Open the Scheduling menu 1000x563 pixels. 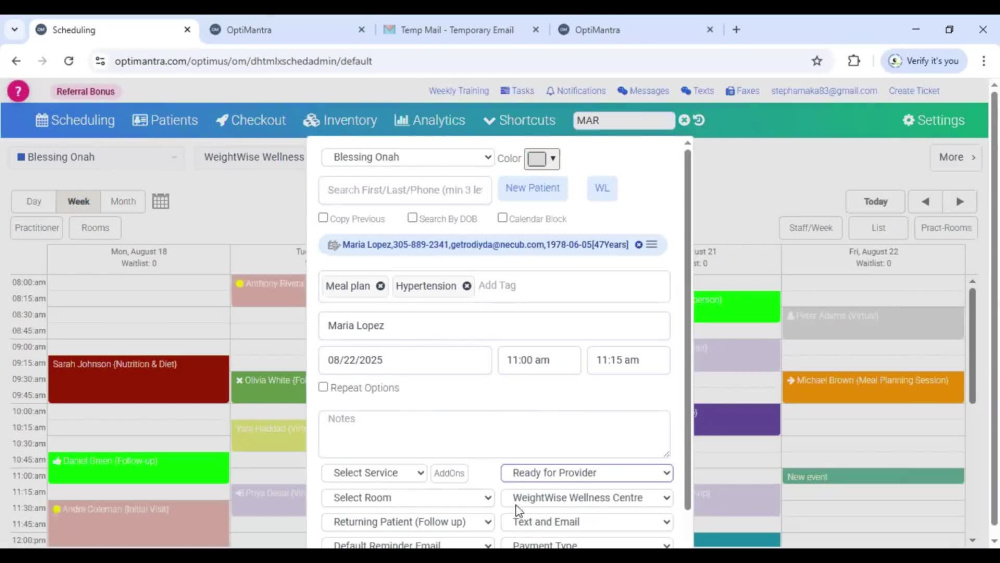[75, 120]
